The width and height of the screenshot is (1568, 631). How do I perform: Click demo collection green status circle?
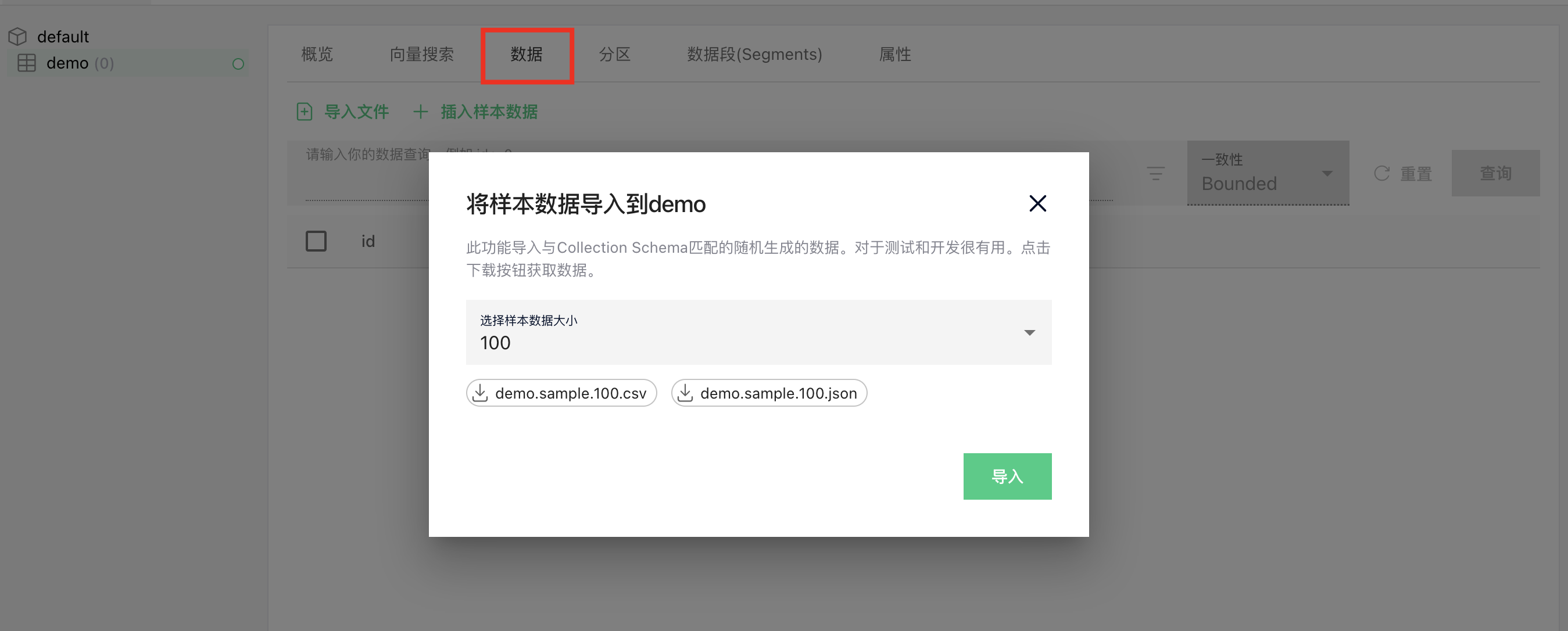(238, 64)
